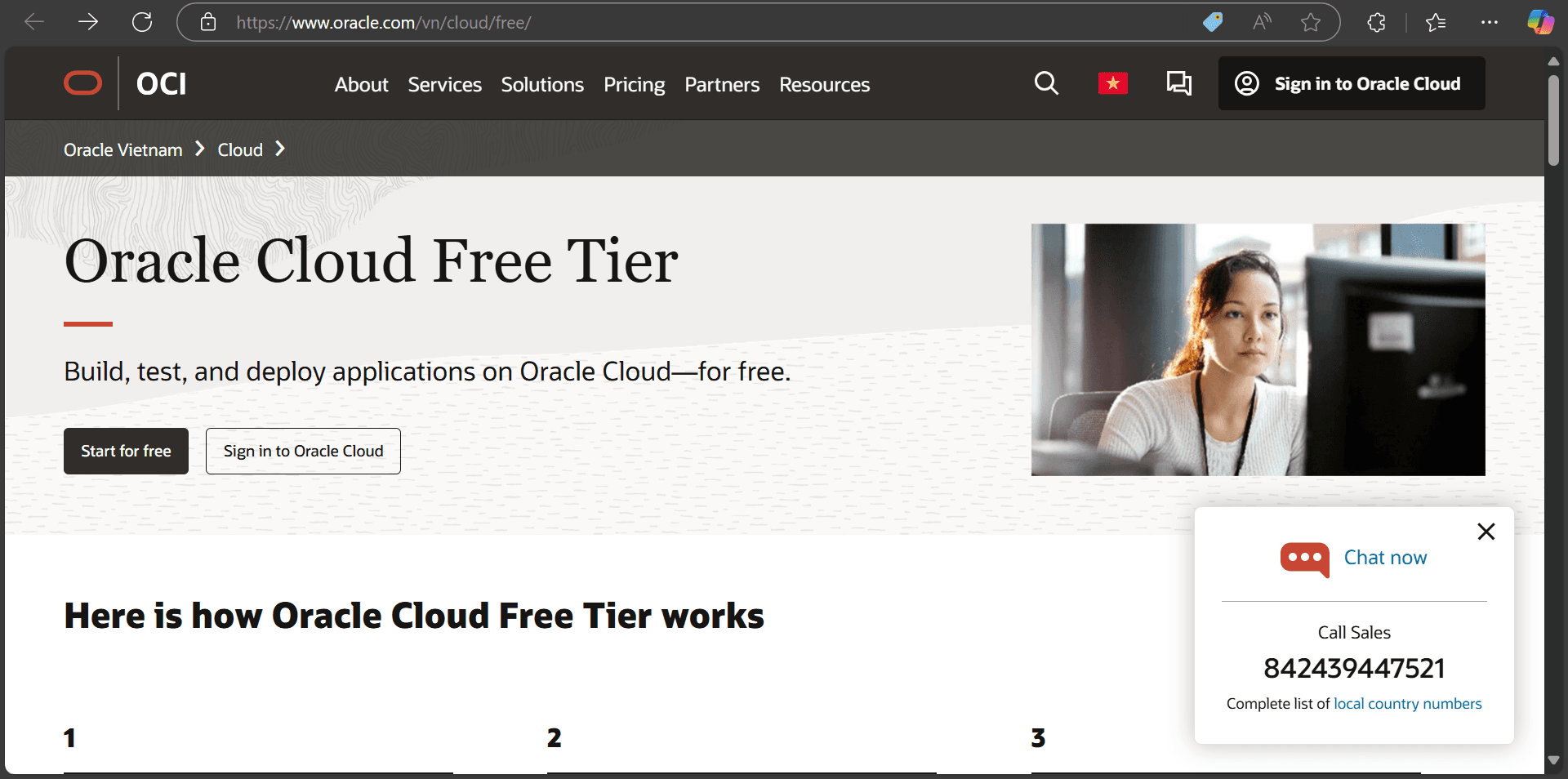Click the Start for free button
Screen dimensions: 1568x779
click(125, 451)
